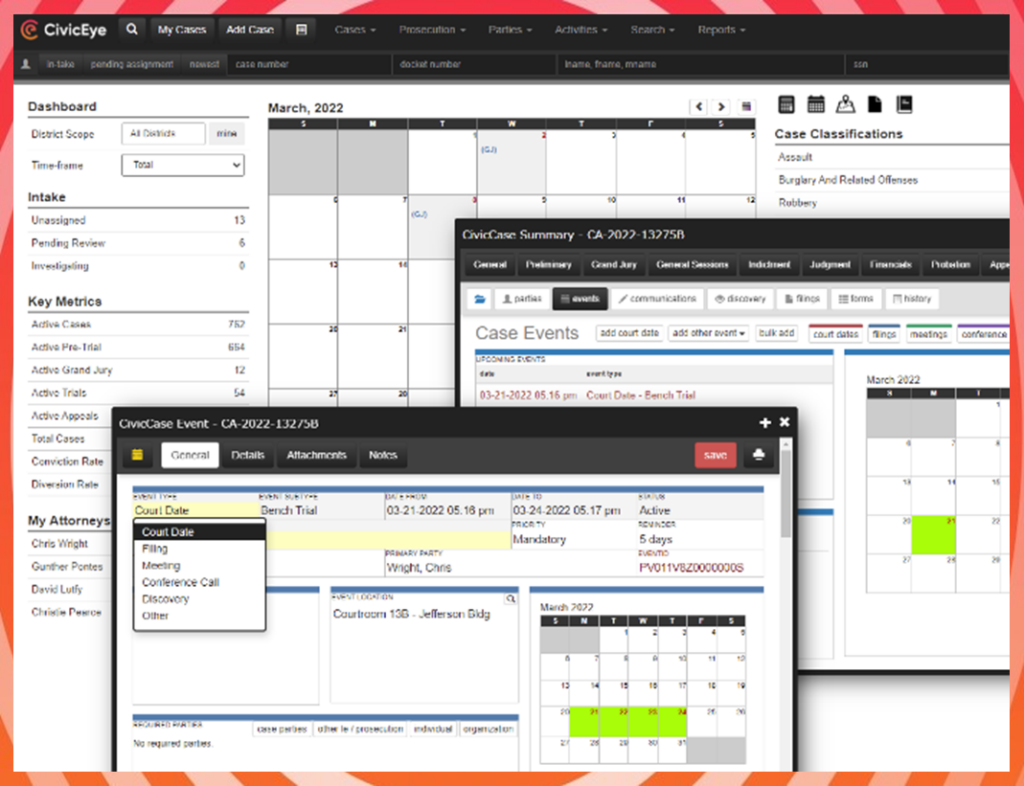The height and width of the screenshot is (786, 1024).
Task: Open the add other event dropdown
Action: [708, 333]
